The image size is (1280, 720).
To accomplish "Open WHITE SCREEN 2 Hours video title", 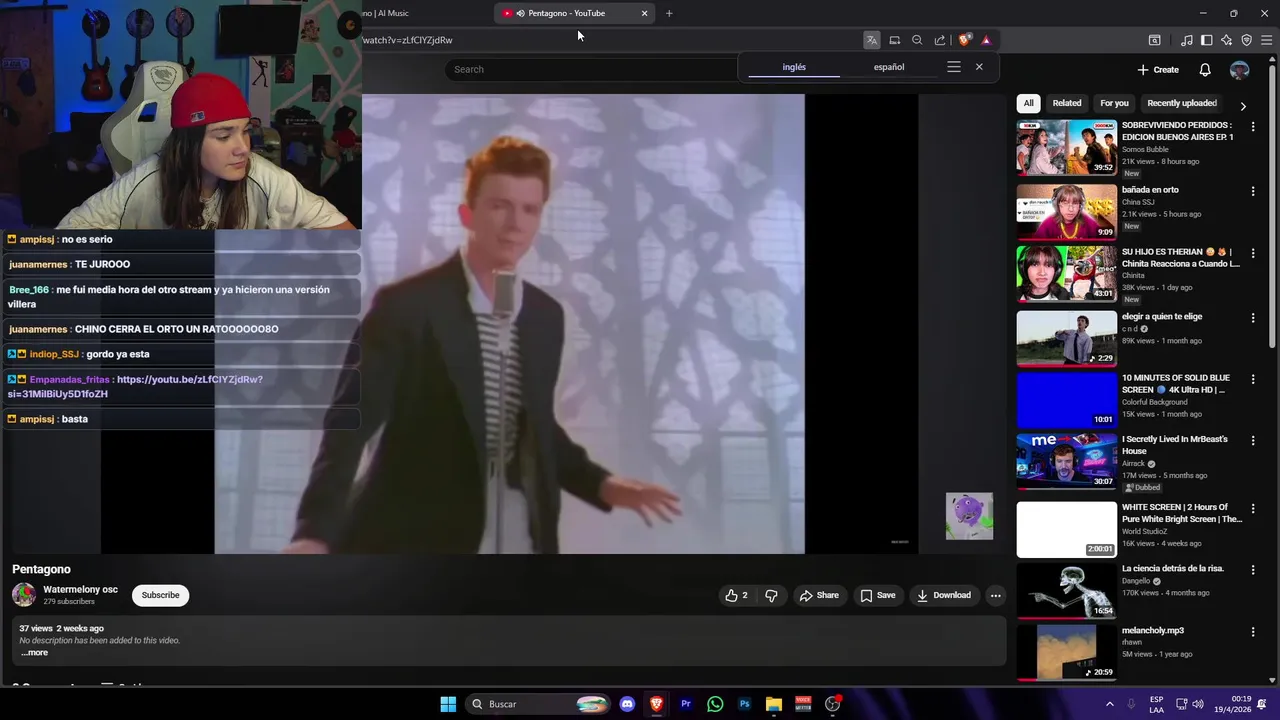I will 1181,513.
